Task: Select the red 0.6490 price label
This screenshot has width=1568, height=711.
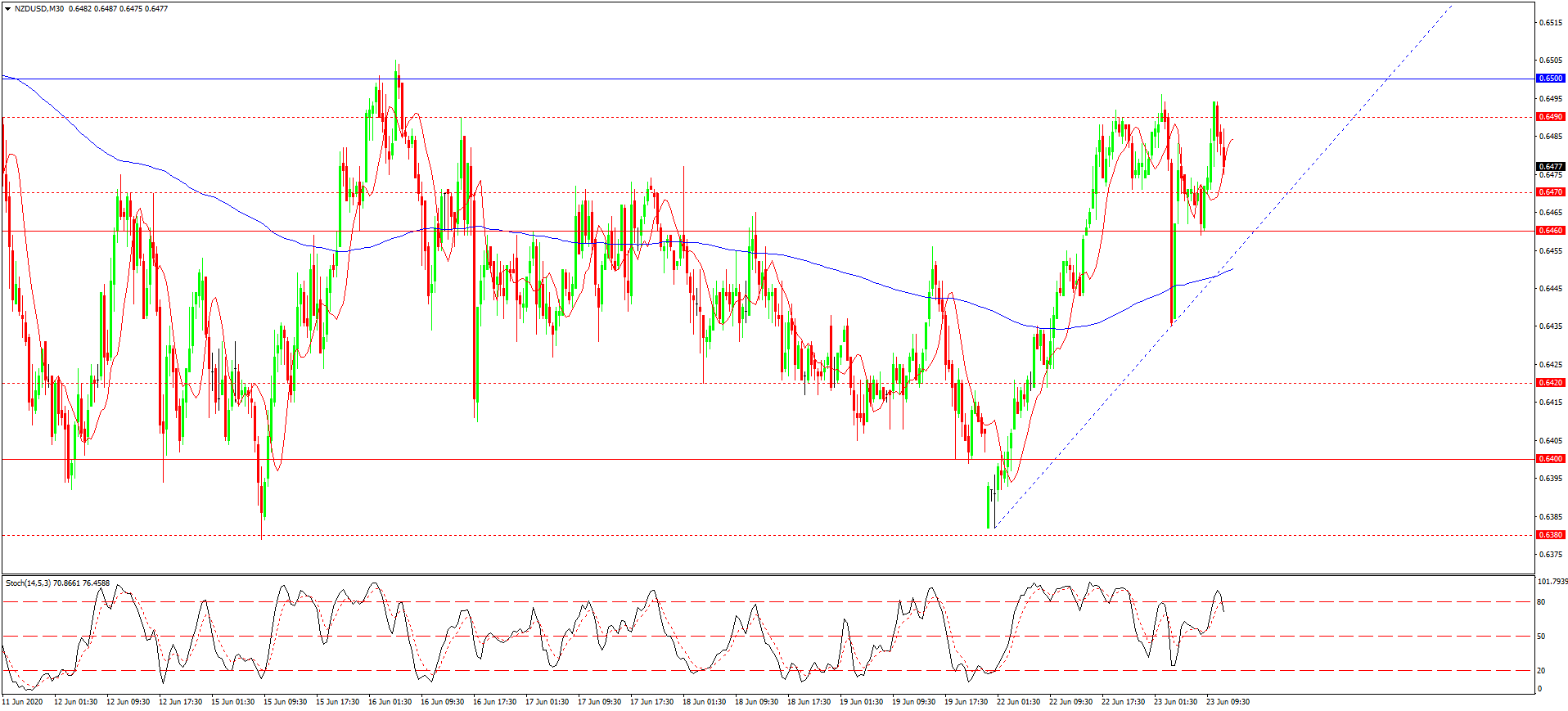Action: point(1551,117)
